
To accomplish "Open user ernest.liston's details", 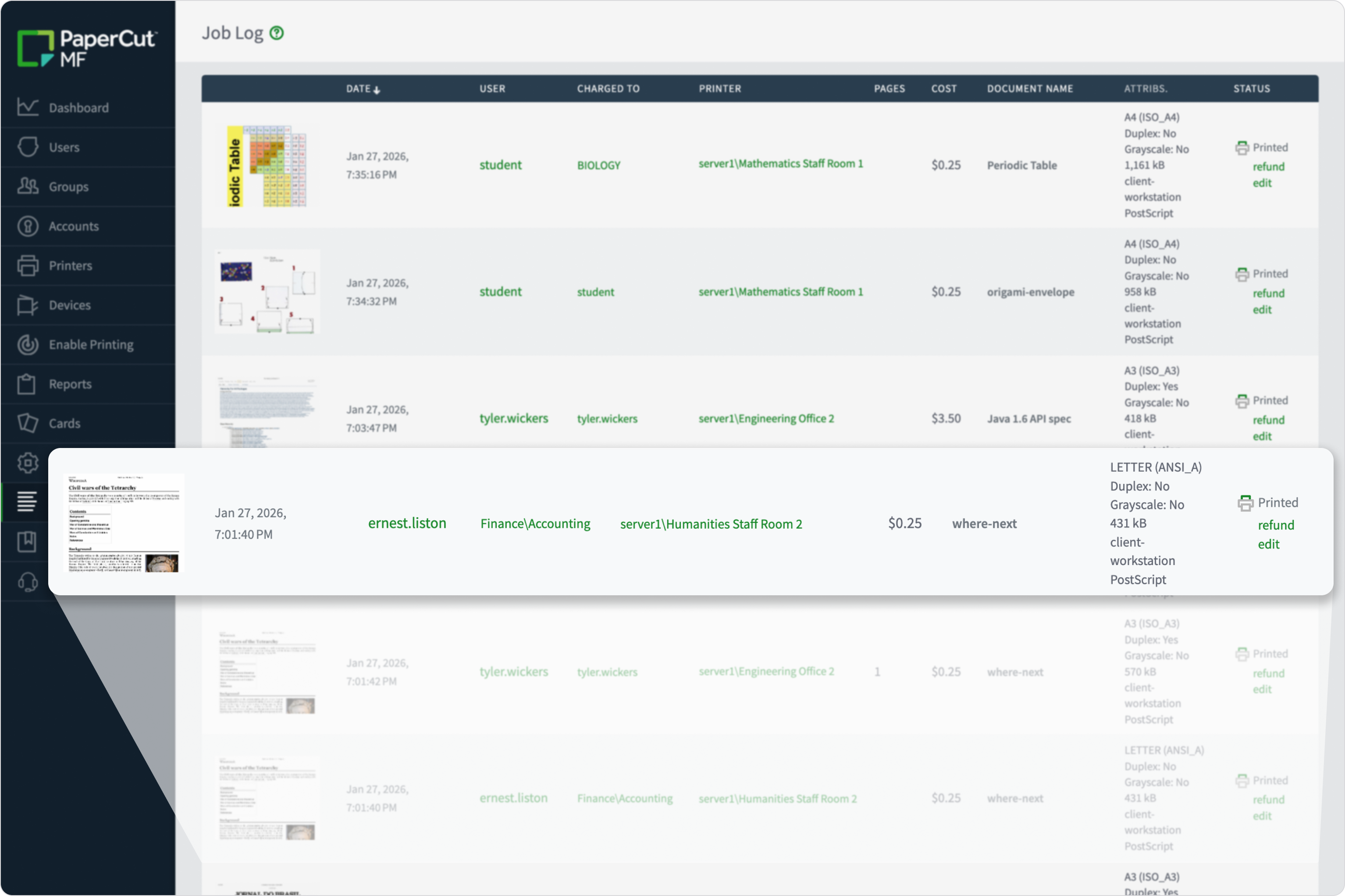I will pos(407,523).
